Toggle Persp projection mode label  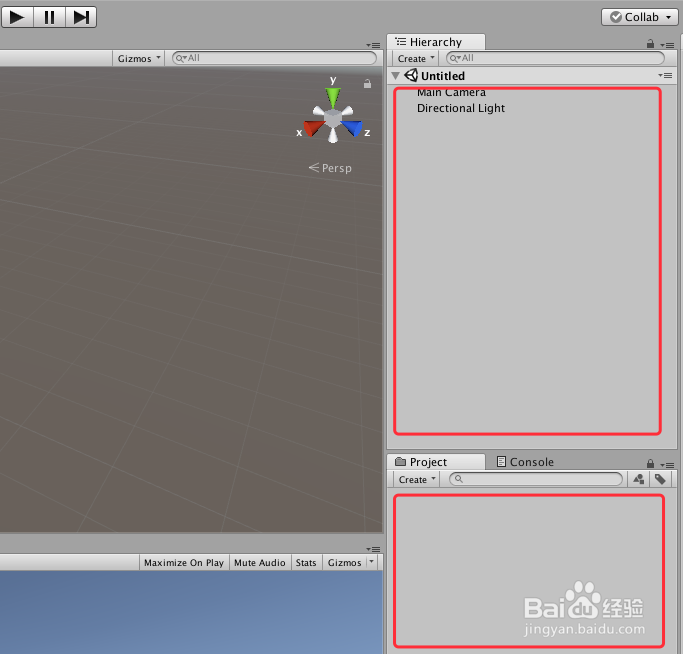coord(330,168)
